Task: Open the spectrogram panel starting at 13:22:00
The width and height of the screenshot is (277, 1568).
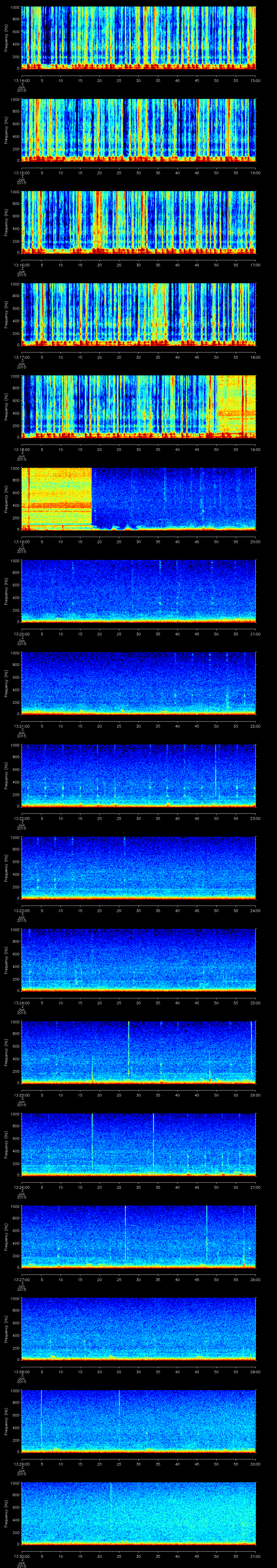Action: point(138,775)
